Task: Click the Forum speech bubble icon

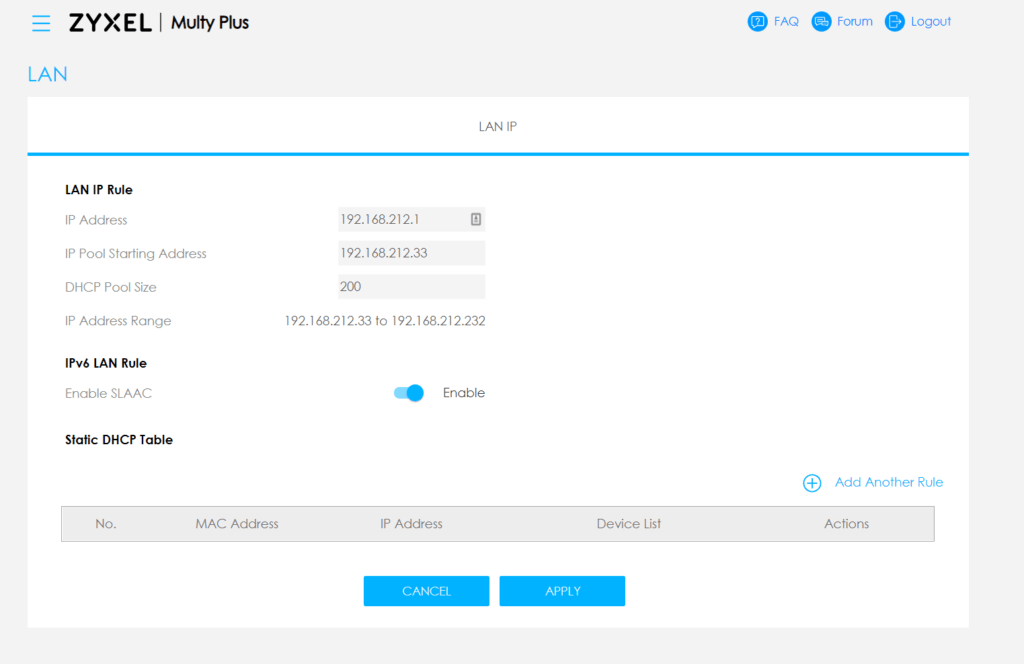Action: pos(821,22)
